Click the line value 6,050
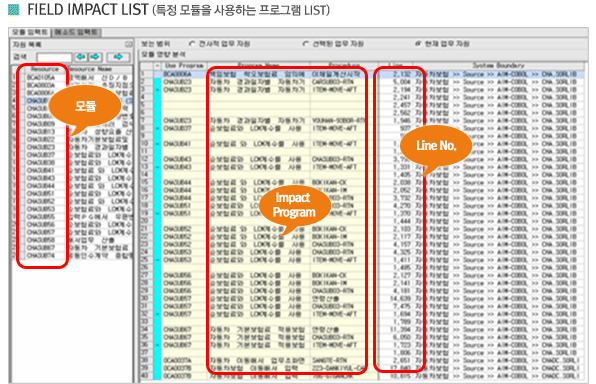This screenshot has width=596, height=384. 402,338
